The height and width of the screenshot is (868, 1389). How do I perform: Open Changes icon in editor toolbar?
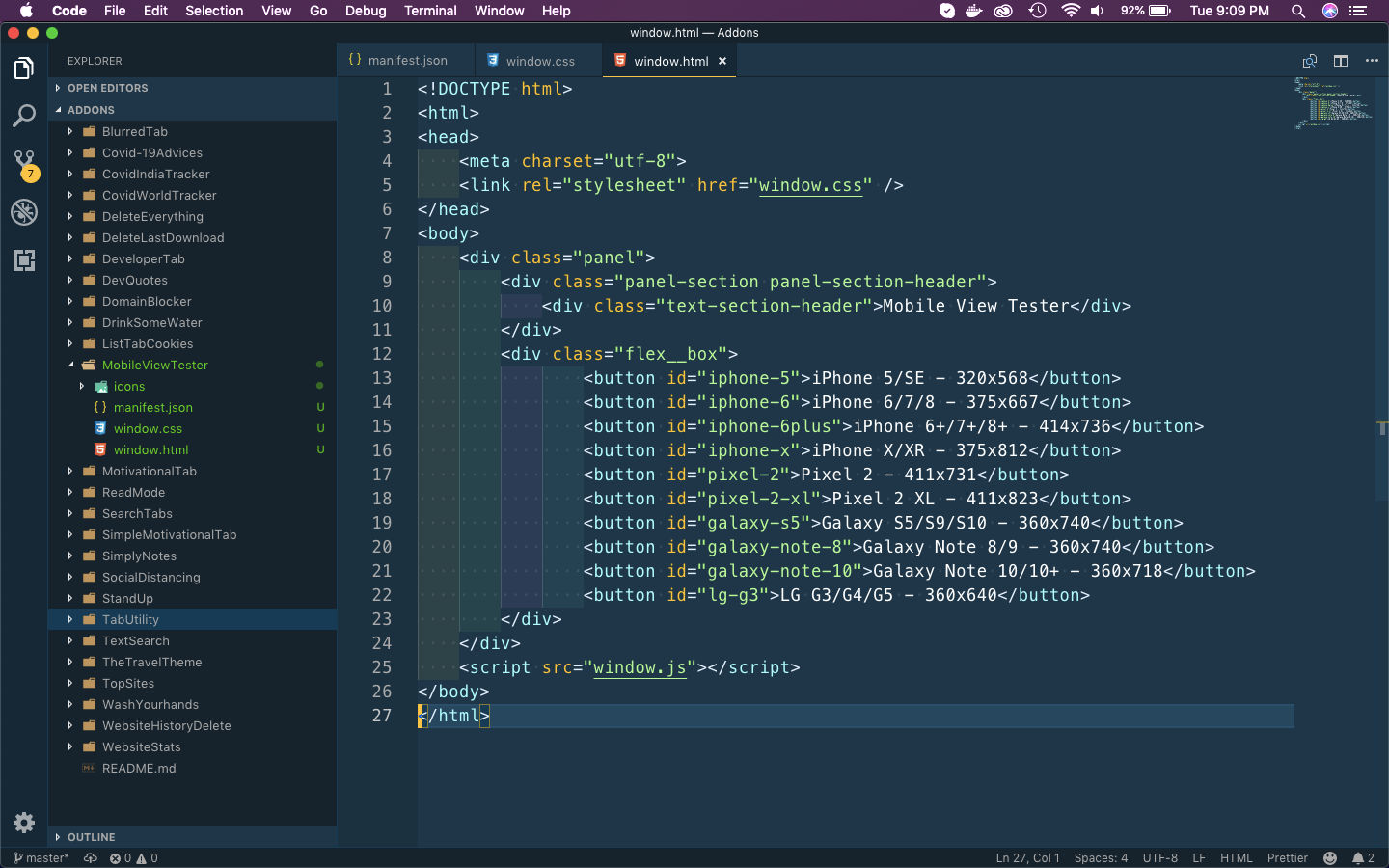1310,61
